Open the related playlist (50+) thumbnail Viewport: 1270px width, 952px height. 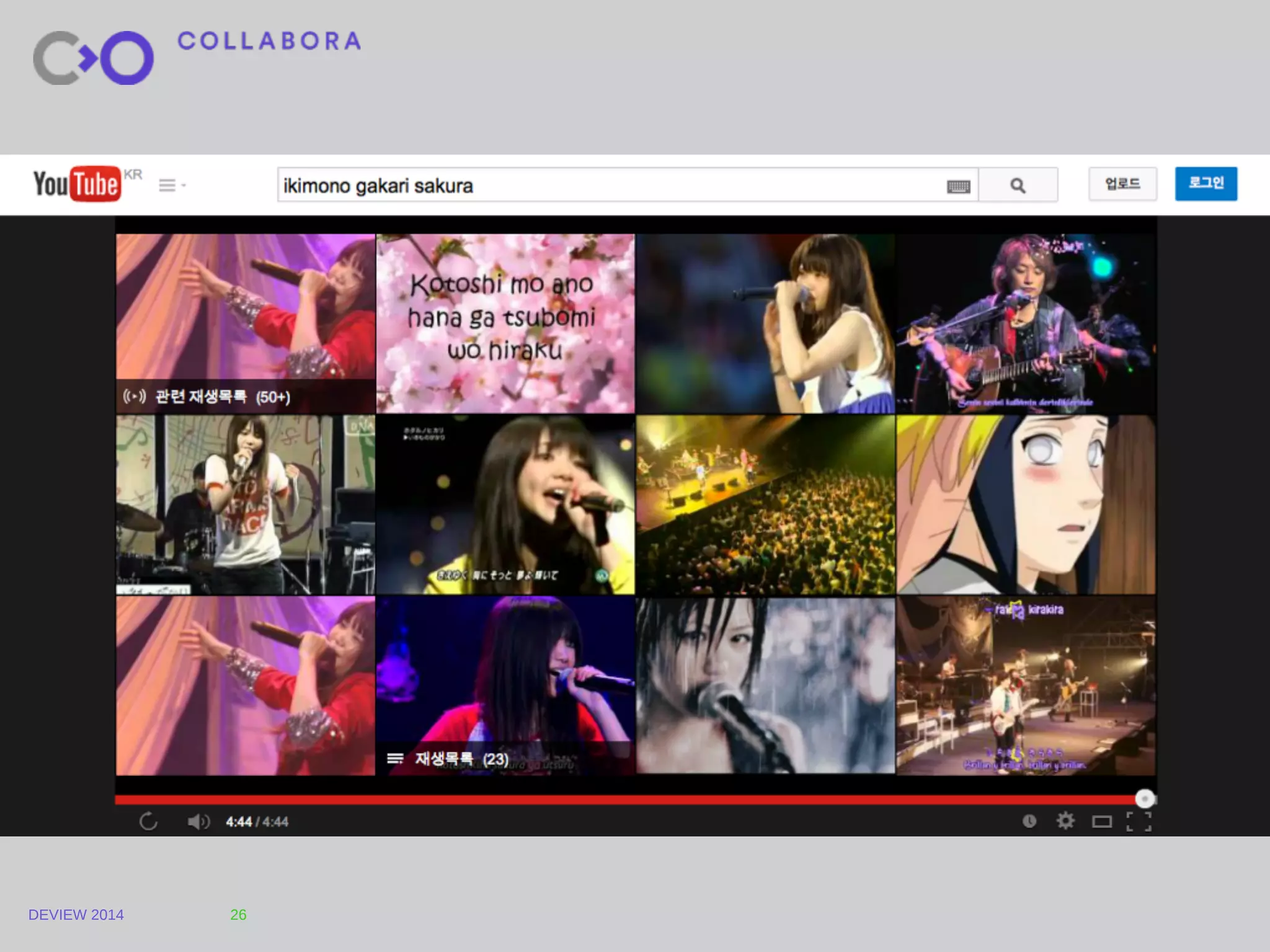[x=245, y=322]
